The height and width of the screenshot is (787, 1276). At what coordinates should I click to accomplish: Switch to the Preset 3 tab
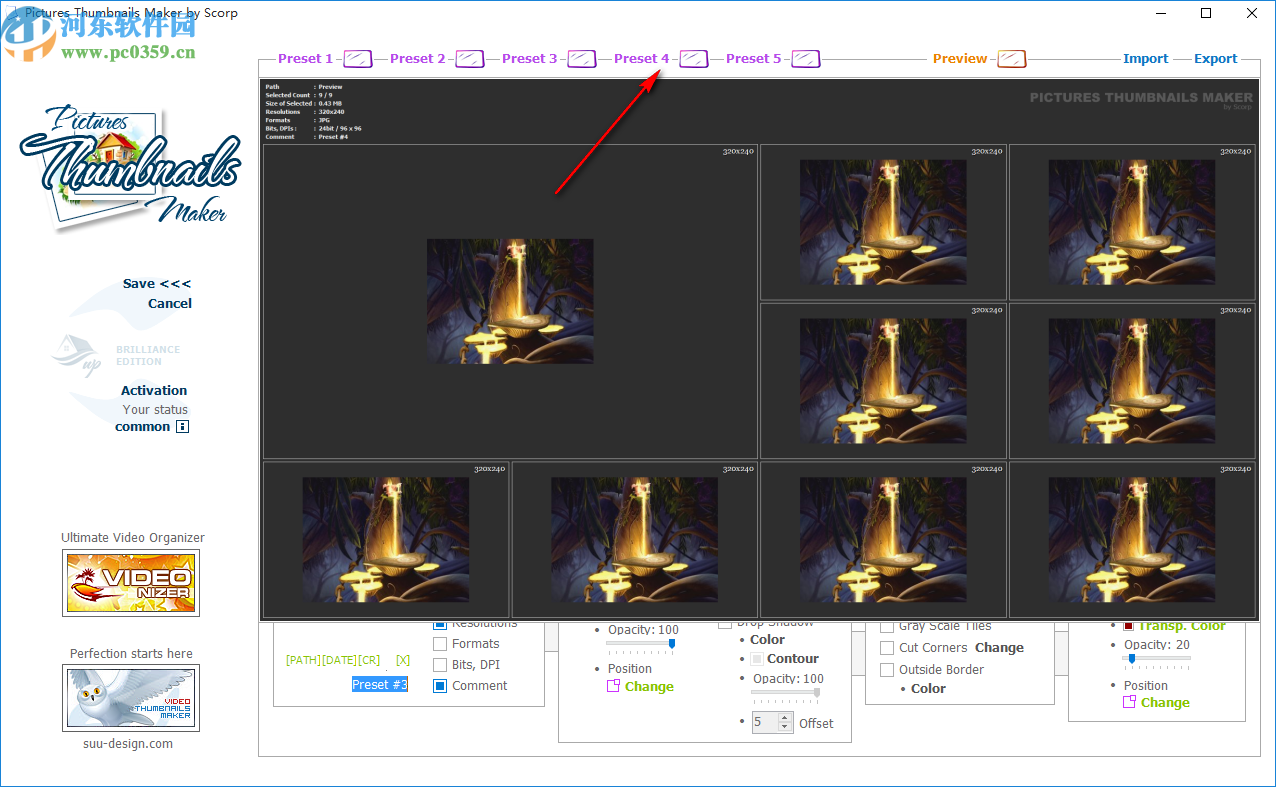[x=530, y=58]
